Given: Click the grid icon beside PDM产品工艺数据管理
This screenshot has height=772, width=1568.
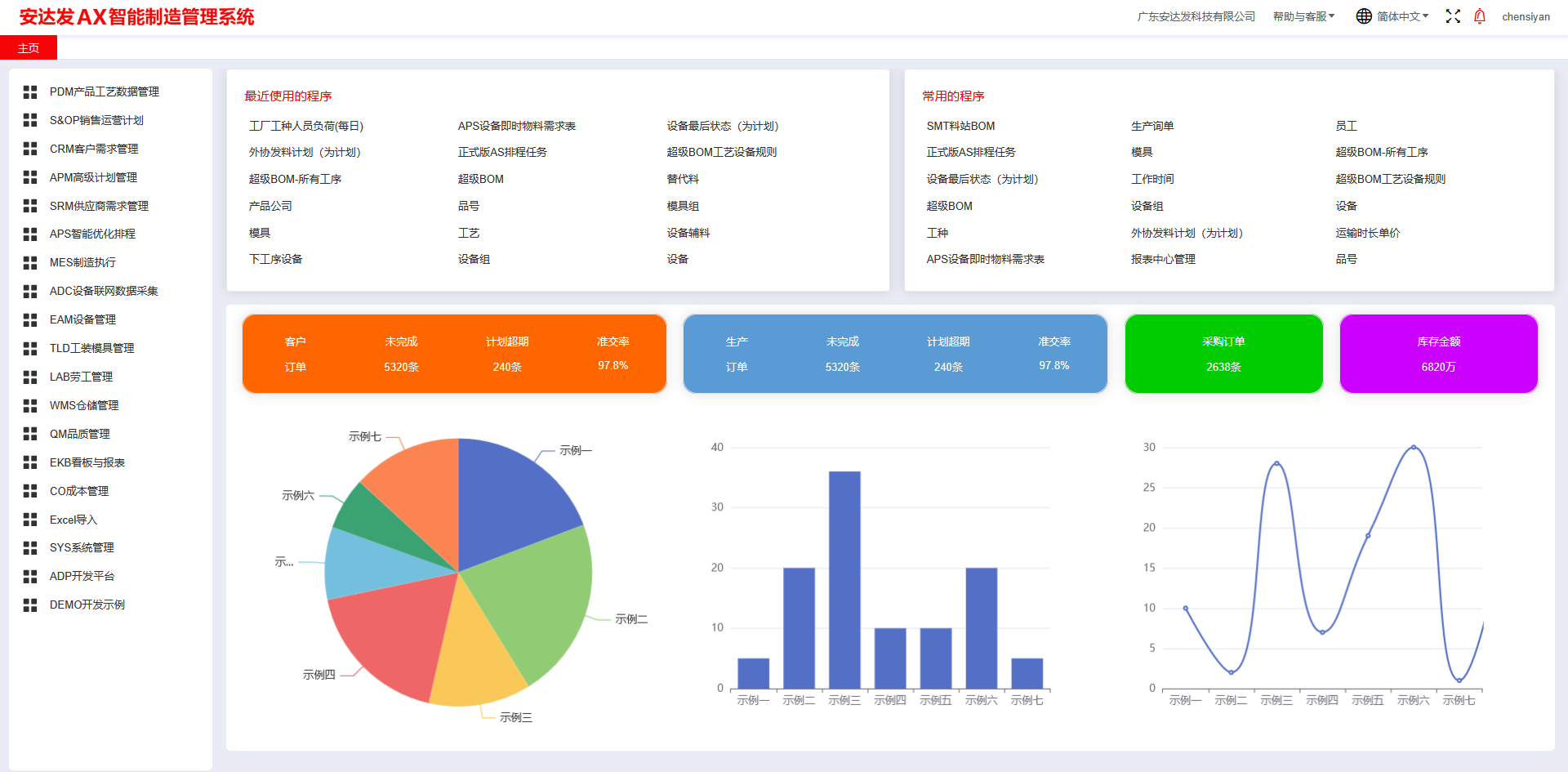Looking at the screenshot, I should 30,92.
